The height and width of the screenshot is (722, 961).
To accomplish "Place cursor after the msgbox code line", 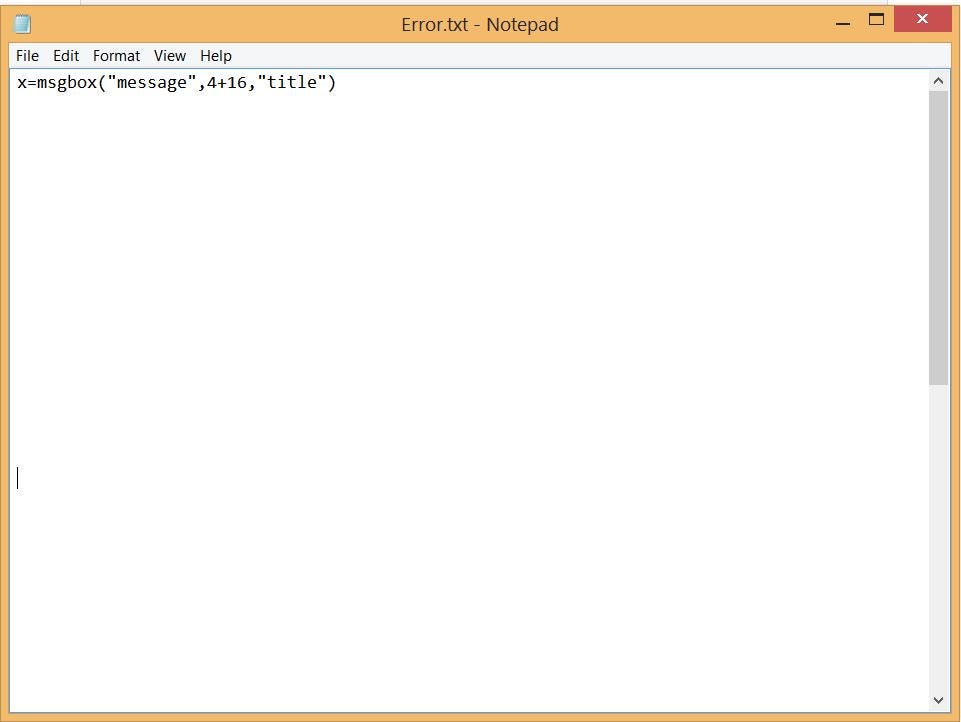I will point(340,82).
